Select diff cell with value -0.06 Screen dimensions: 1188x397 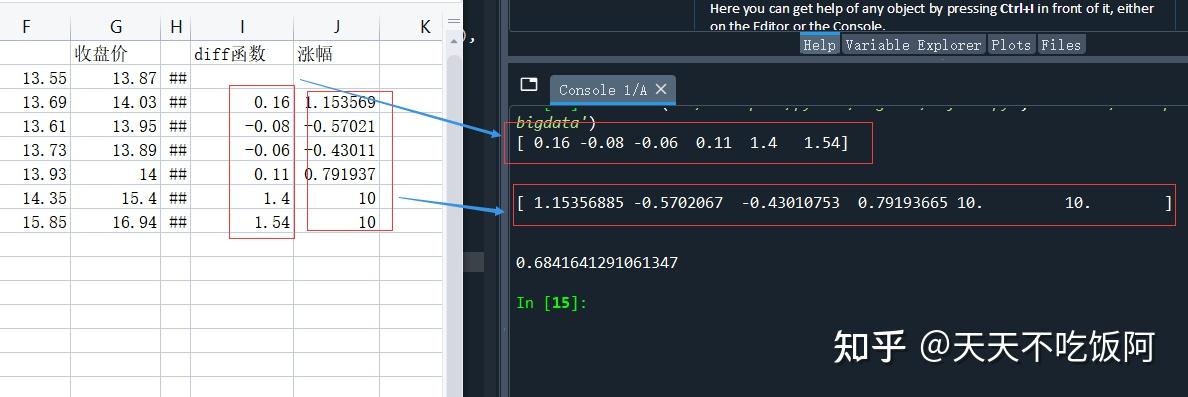coord(242,150)
